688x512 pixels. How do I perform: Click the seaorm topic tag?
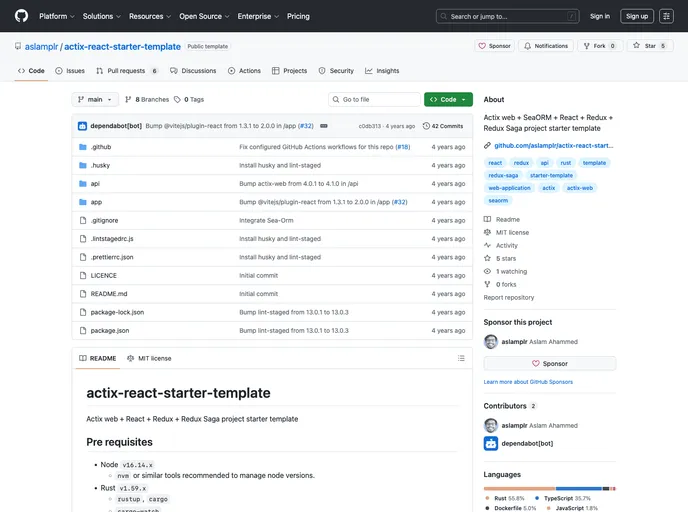click(498, 201)
